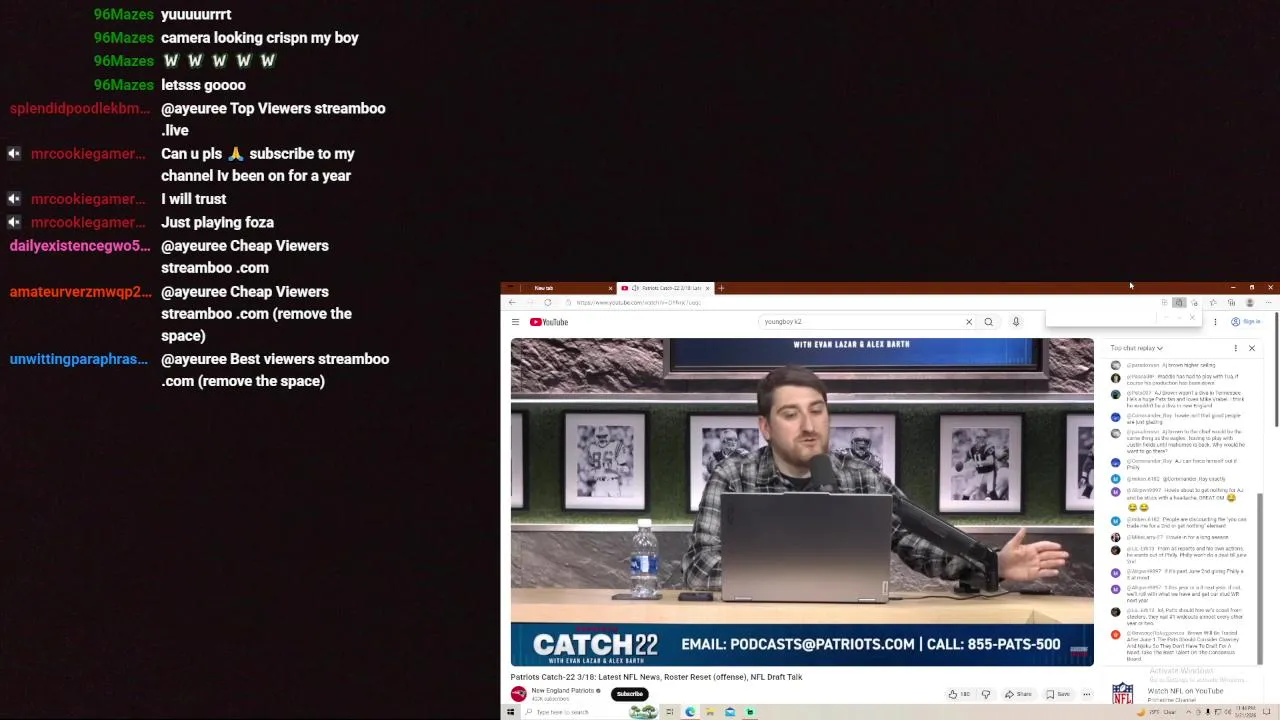
Task: Click the Sign in button
Action: [x=1245, y=322]
